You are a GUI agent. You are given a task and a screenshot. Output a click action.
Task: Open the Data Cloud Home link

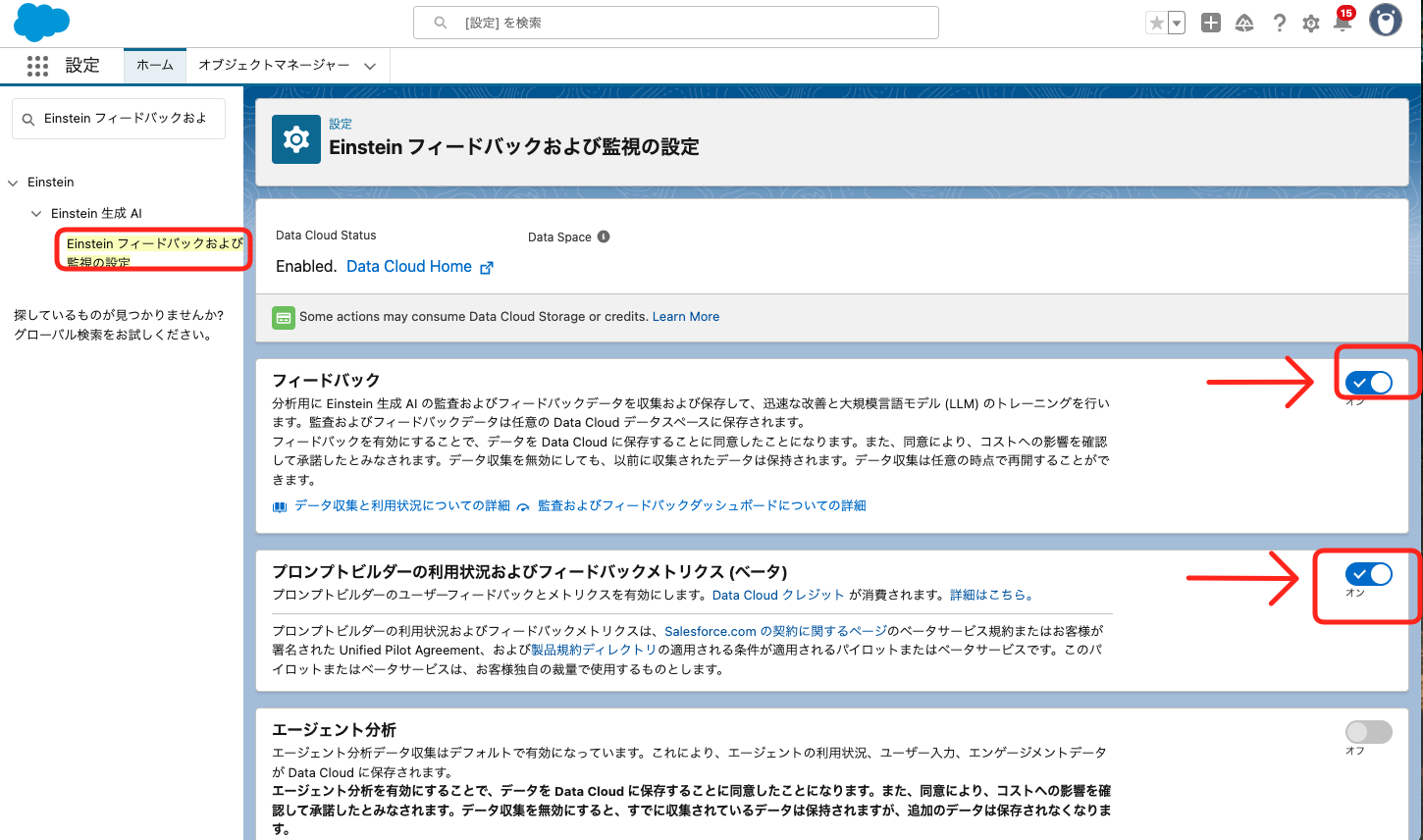[409, 266]
